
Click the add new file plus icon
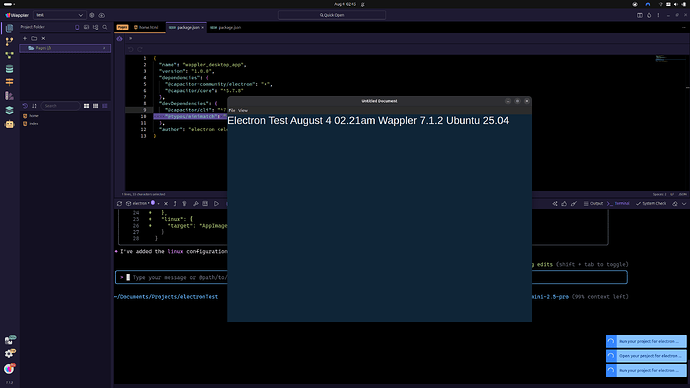pos(25,38)
